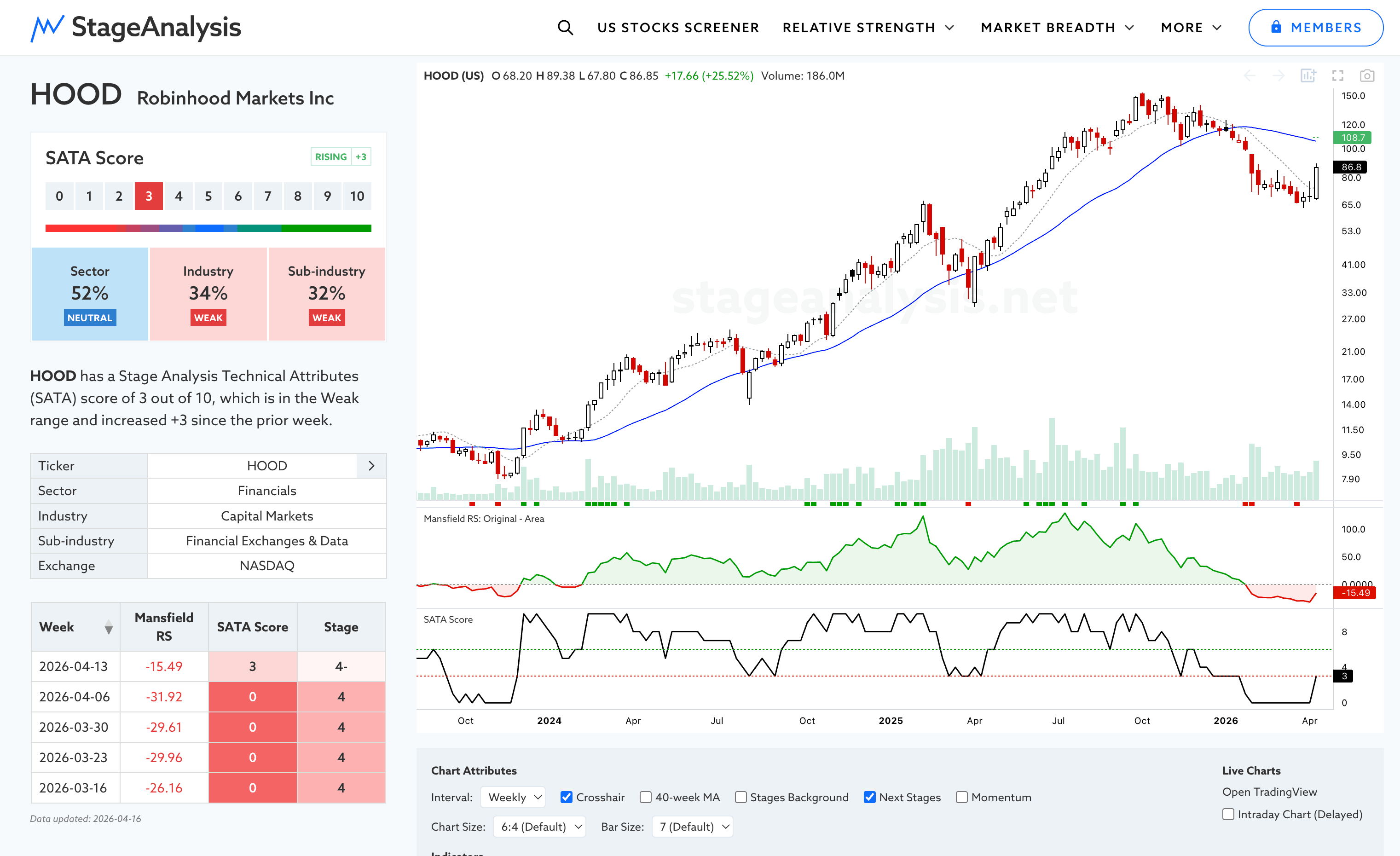Open the Interval Weekly dropdown
This screenshot has height=856, width=1400.
coord(513,797)
